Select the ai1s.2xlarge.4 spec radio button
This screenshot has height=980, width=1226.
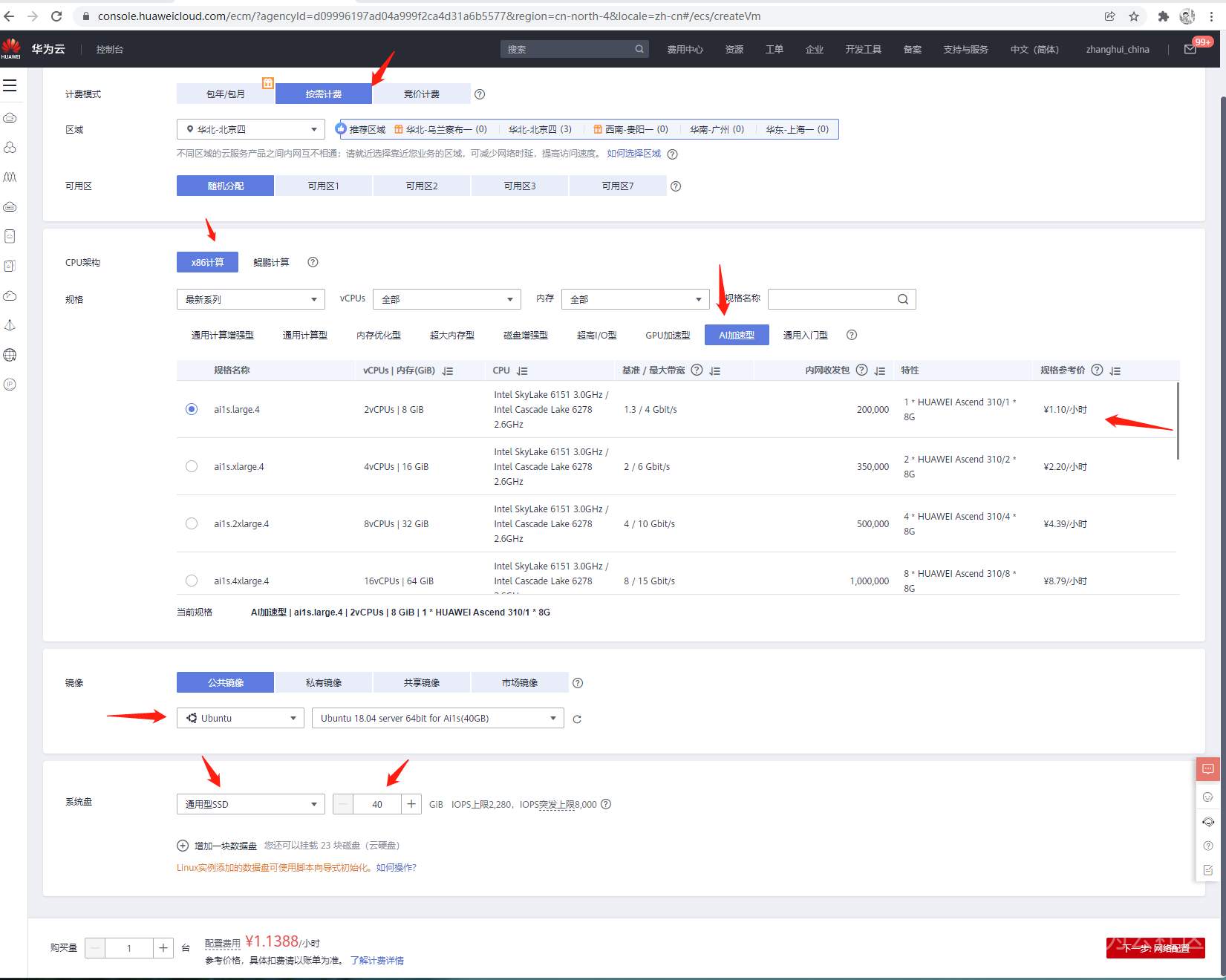coord(192,523)
